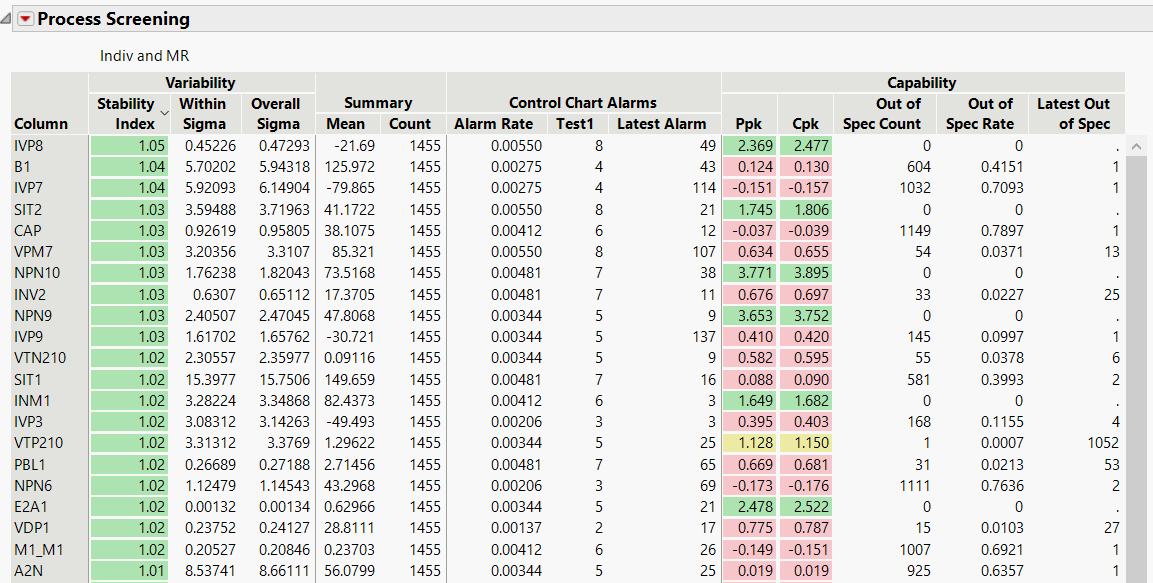Click the scrollbar up arrow
This screenshot has height=583, width=1153.
point(1135,144)
